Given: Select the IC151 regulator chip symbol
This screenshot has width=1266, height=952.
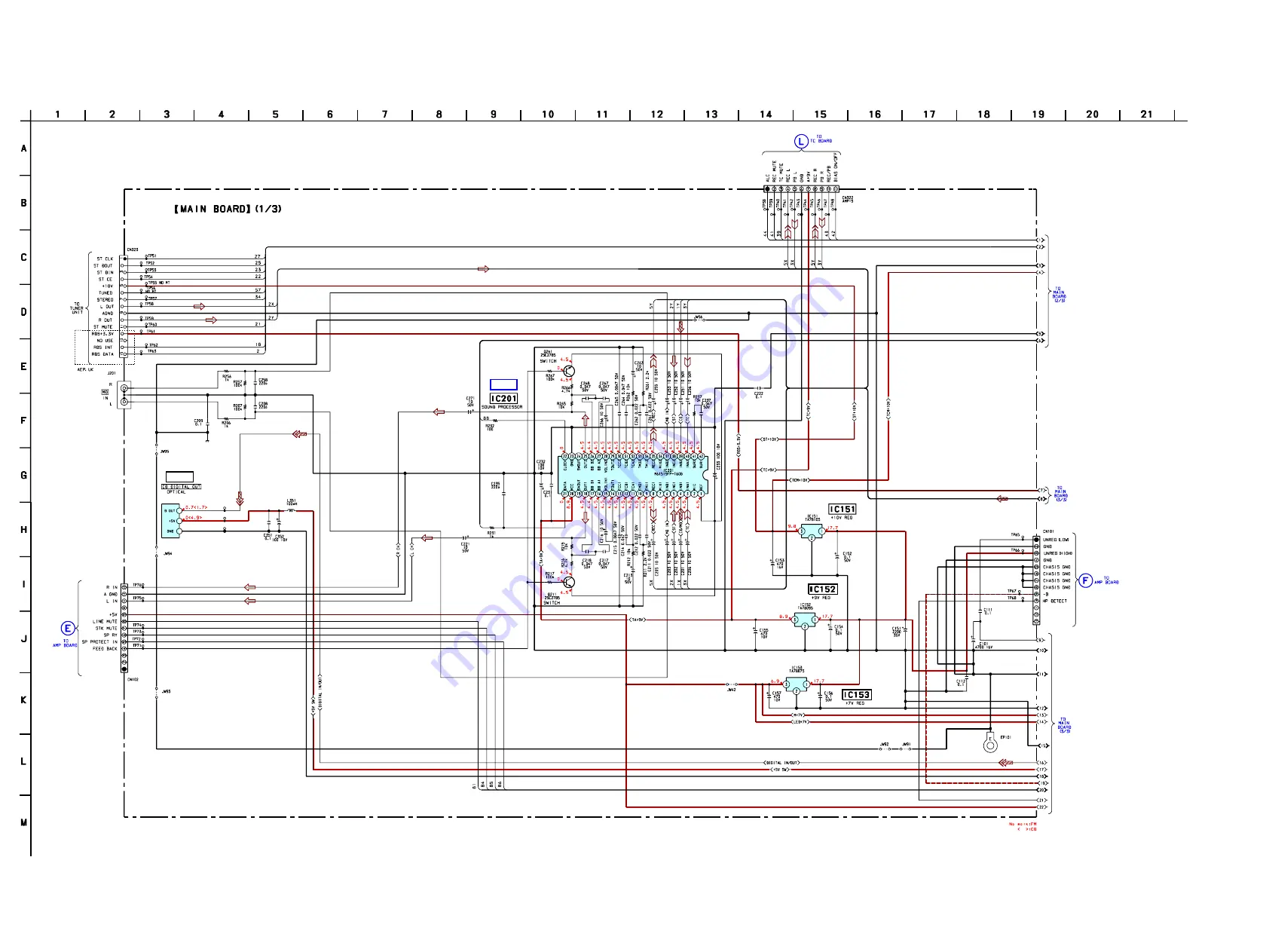Looking at the screenshot, I should [812, 533].
